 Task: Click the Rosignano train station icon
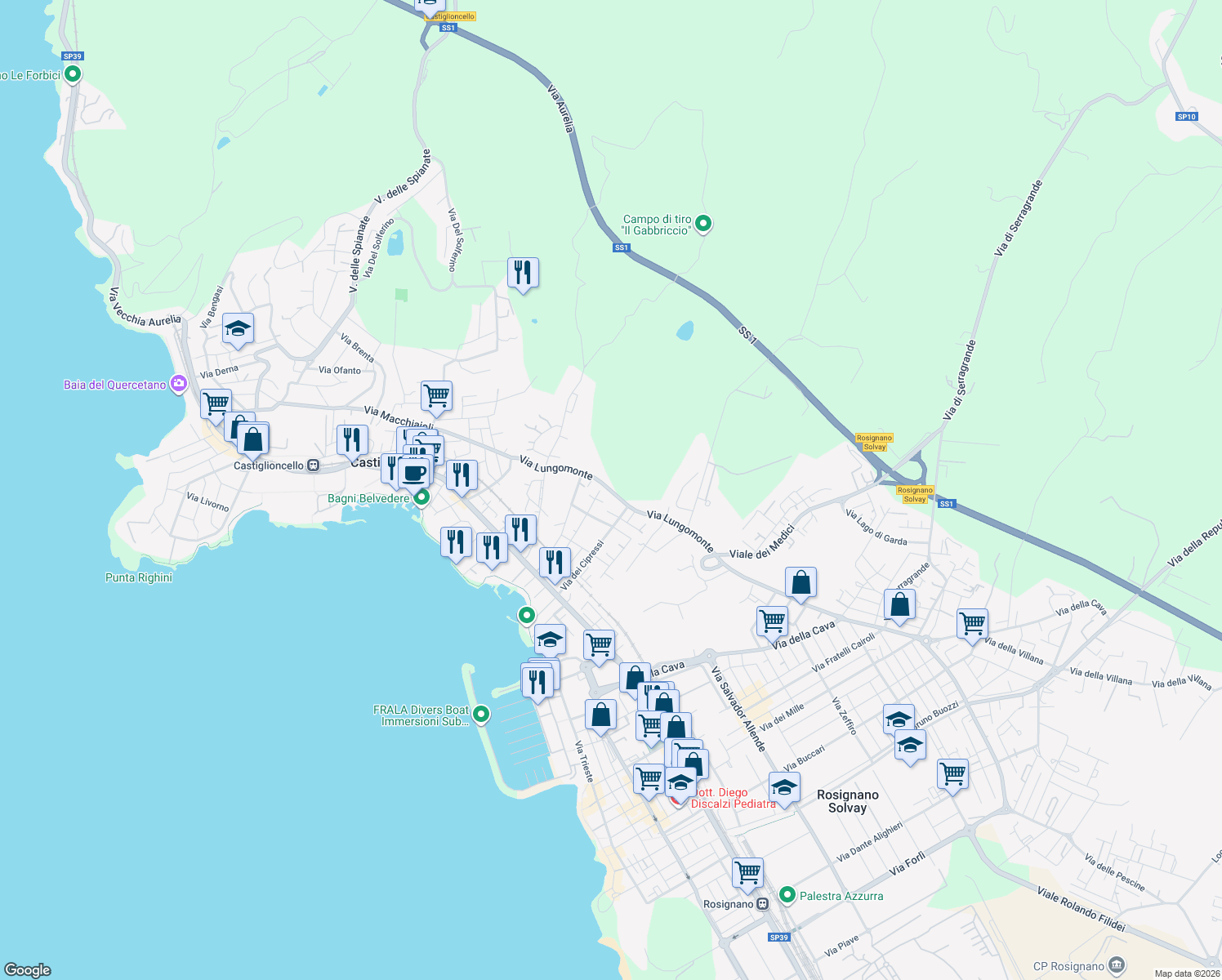coord(762,904)
